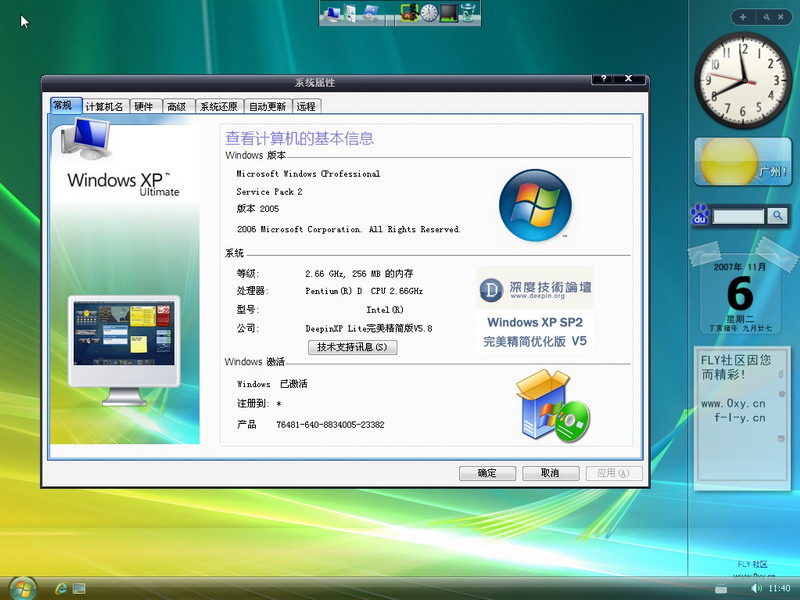The height and width of the screenshot is (600, 800).
Task: Confirm with the 确定 button
Action: click(487, 473)
